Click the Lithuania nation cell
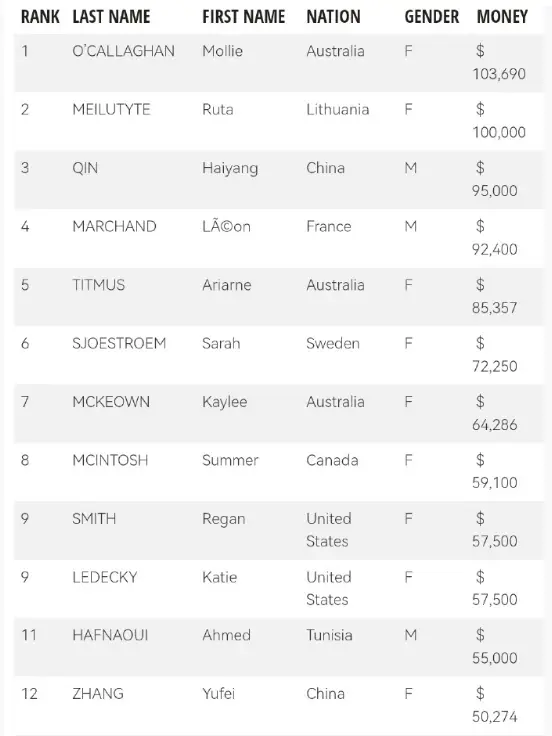This screenshot has height=736, width=552. (337, 109)
